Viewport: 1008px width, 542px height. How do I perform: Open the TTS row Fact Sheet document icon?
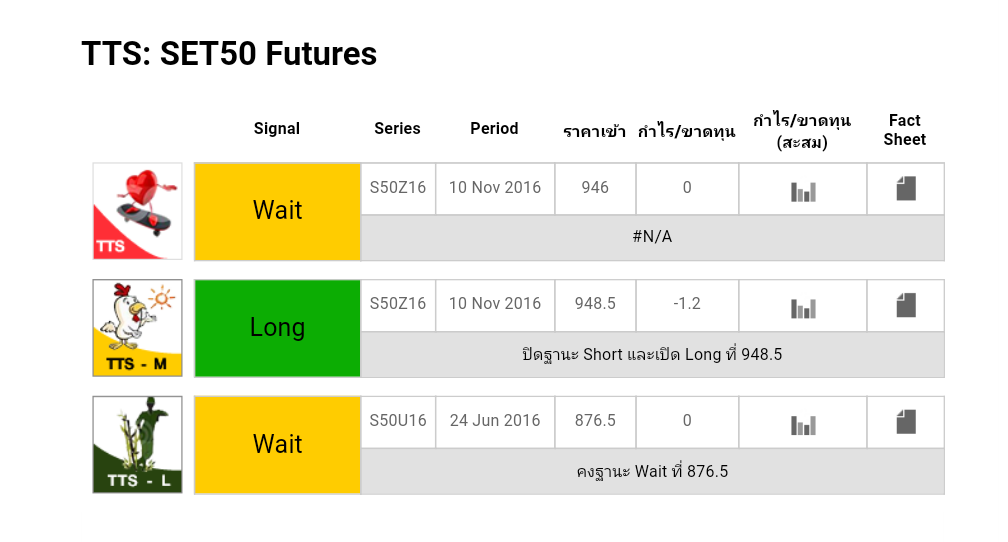(x=906, y=188)
